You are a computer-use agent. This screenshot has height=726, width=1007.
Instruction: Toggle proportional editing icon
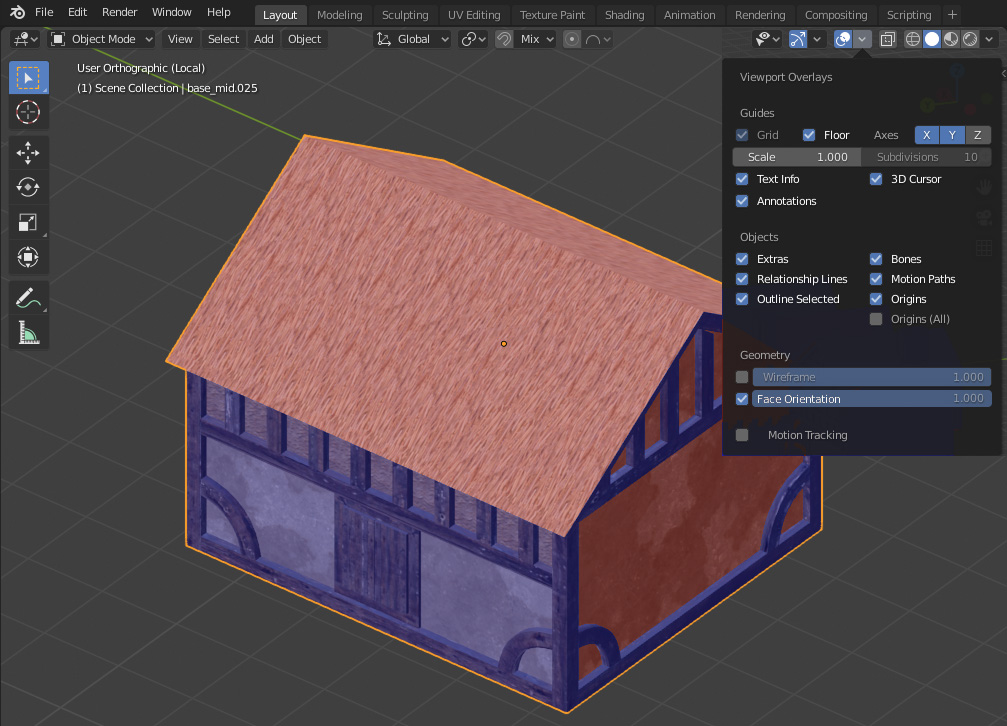(572, 39)
